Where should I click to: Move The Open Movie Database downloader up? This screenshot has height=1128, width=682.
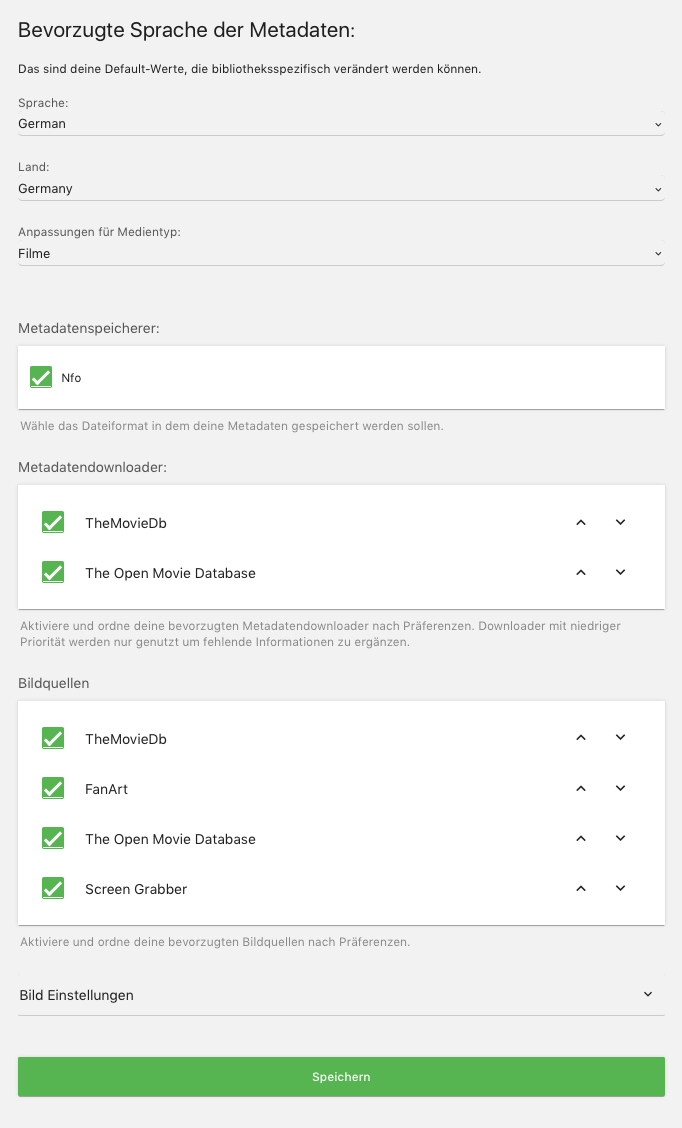(x=581, y=573)
